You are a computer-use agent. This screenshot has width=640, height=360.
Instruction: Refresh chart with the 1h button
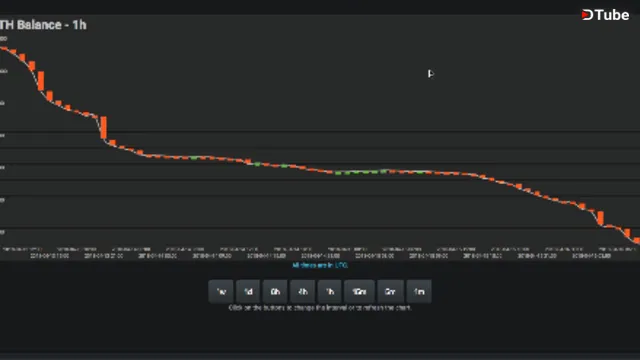pos(330,291)
